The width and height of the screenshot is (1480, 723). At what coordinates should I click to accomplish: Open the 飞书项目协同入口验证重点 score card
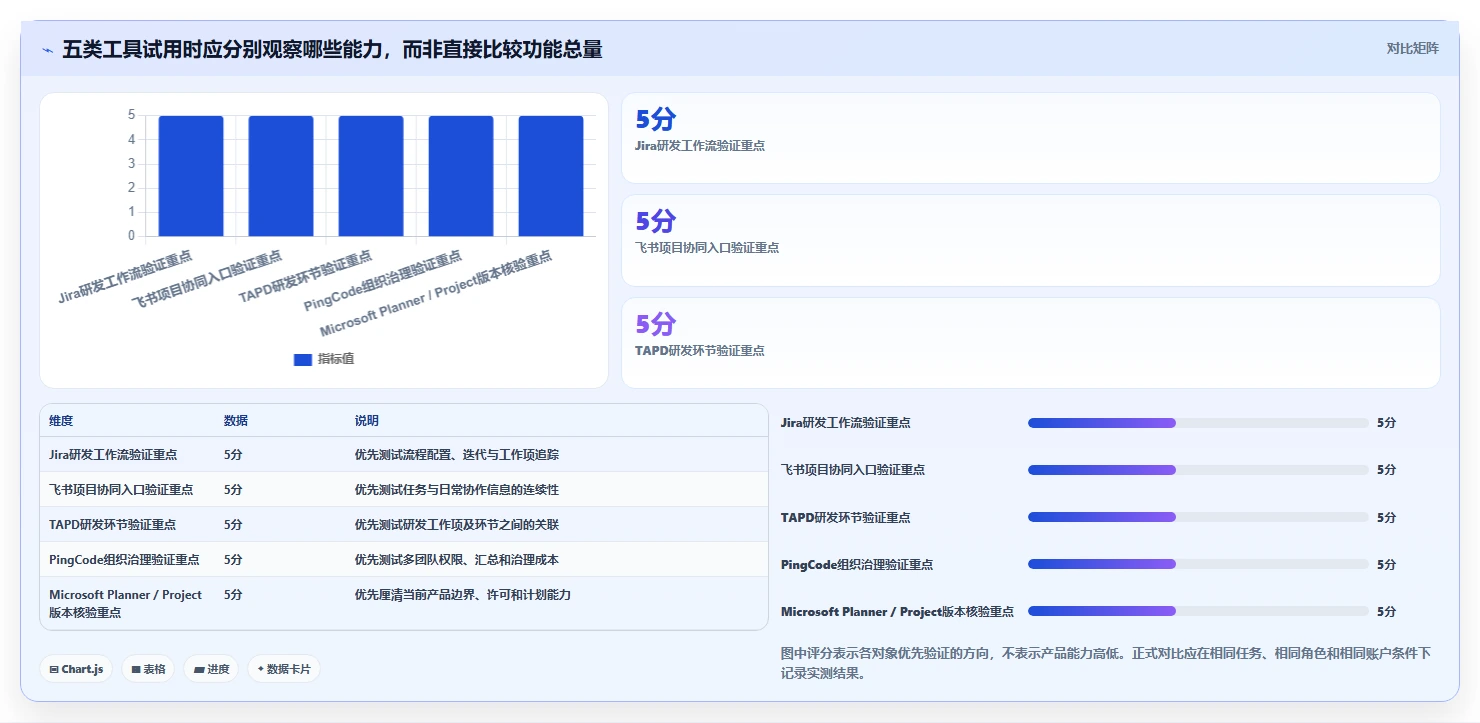pos(1031,241)
